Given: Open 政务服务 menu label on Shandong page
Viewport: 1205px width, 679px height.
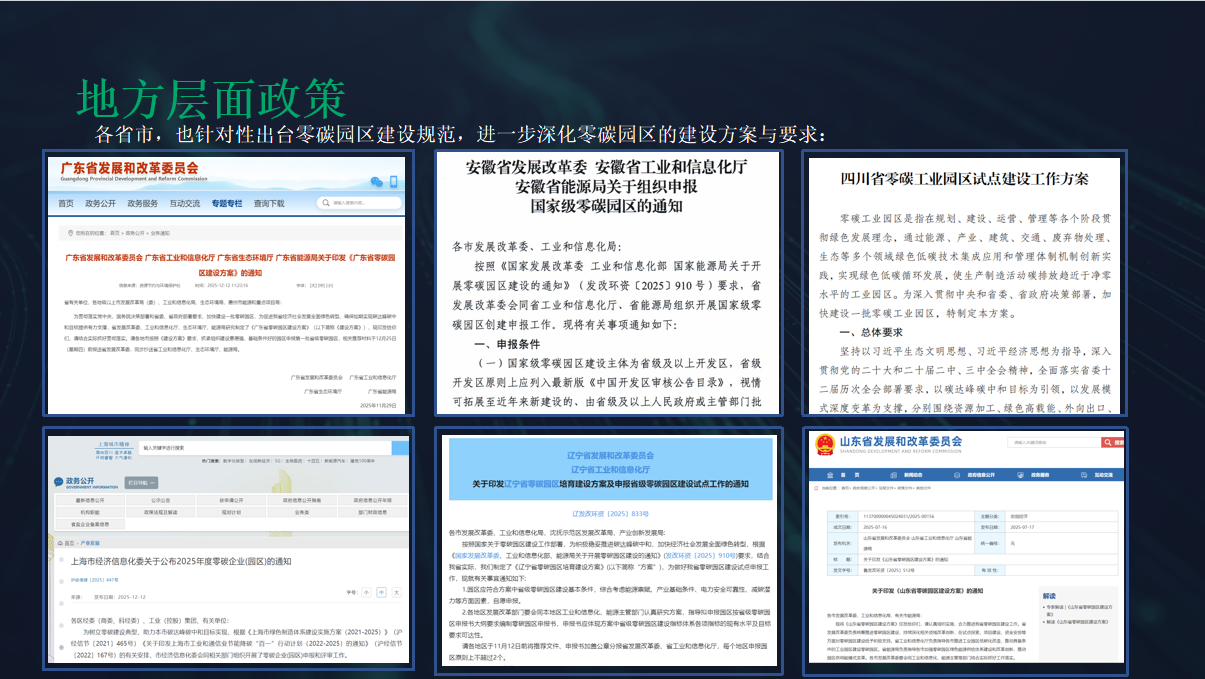Looking at the screenshot, I should click(1040, 475).
